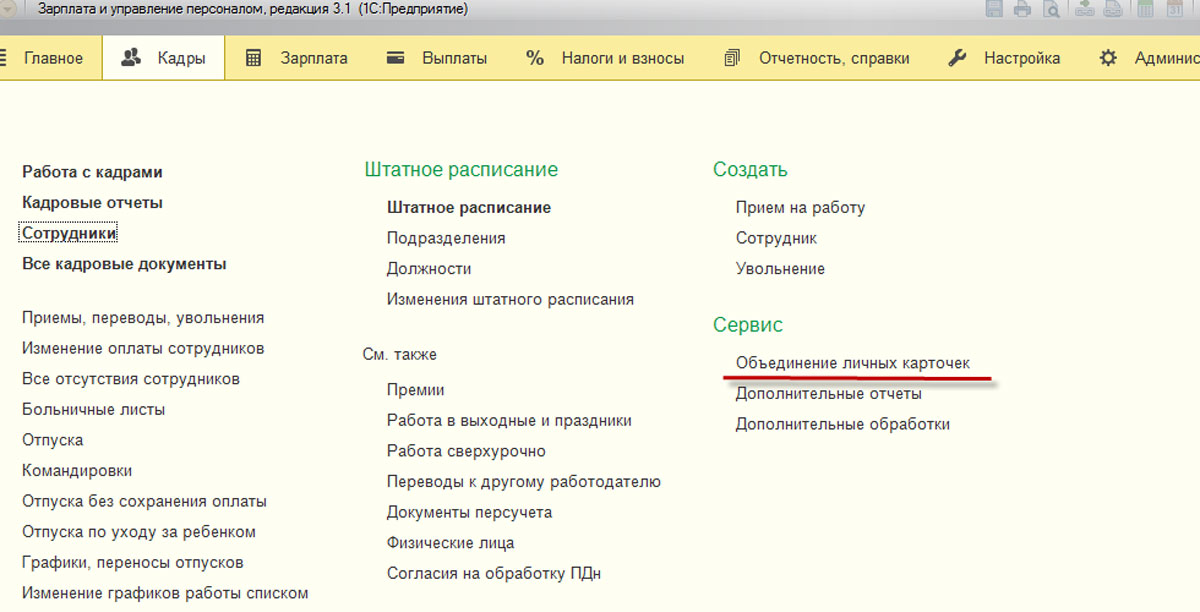The height and width of the screenshot is (612, 1200).
Task: Open Дополнительные обработки under Сервис
Action: click(842, 424)
